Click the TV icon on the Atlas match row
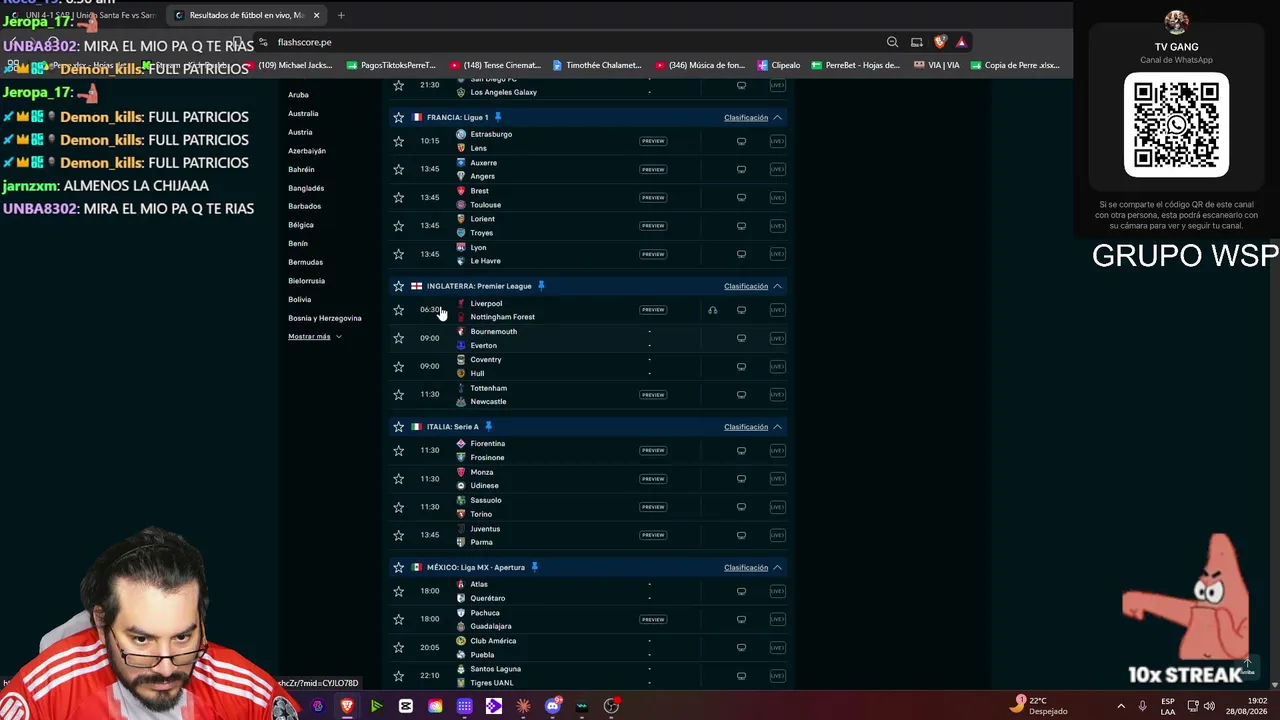 [741, 591]
